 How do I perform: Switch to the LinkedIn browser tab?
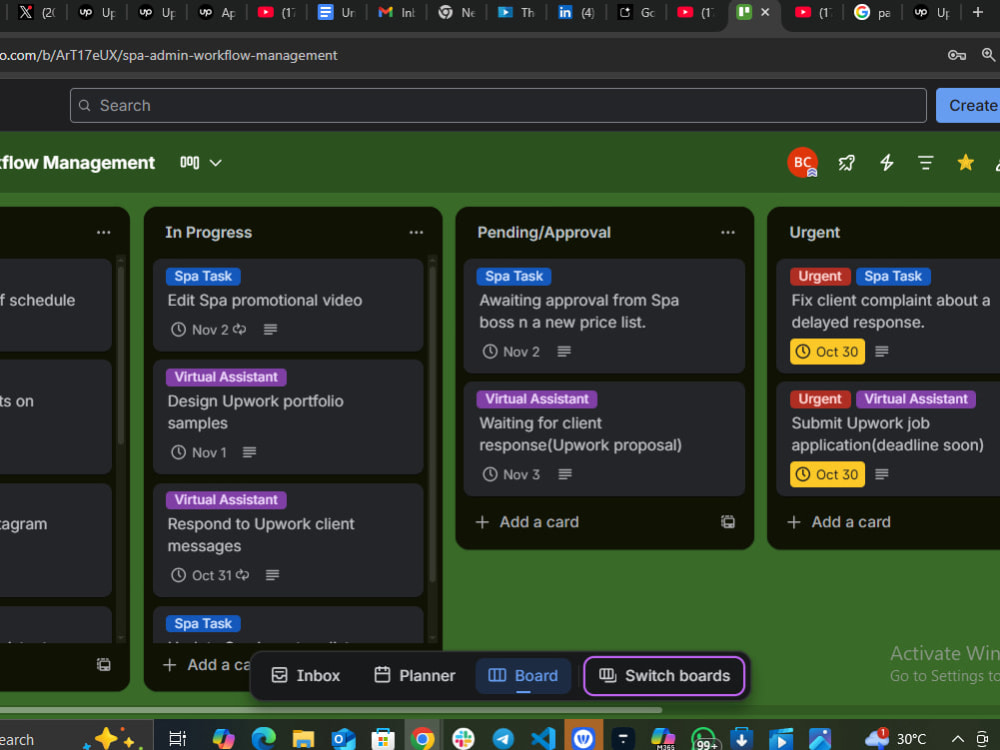pos(575,12)
